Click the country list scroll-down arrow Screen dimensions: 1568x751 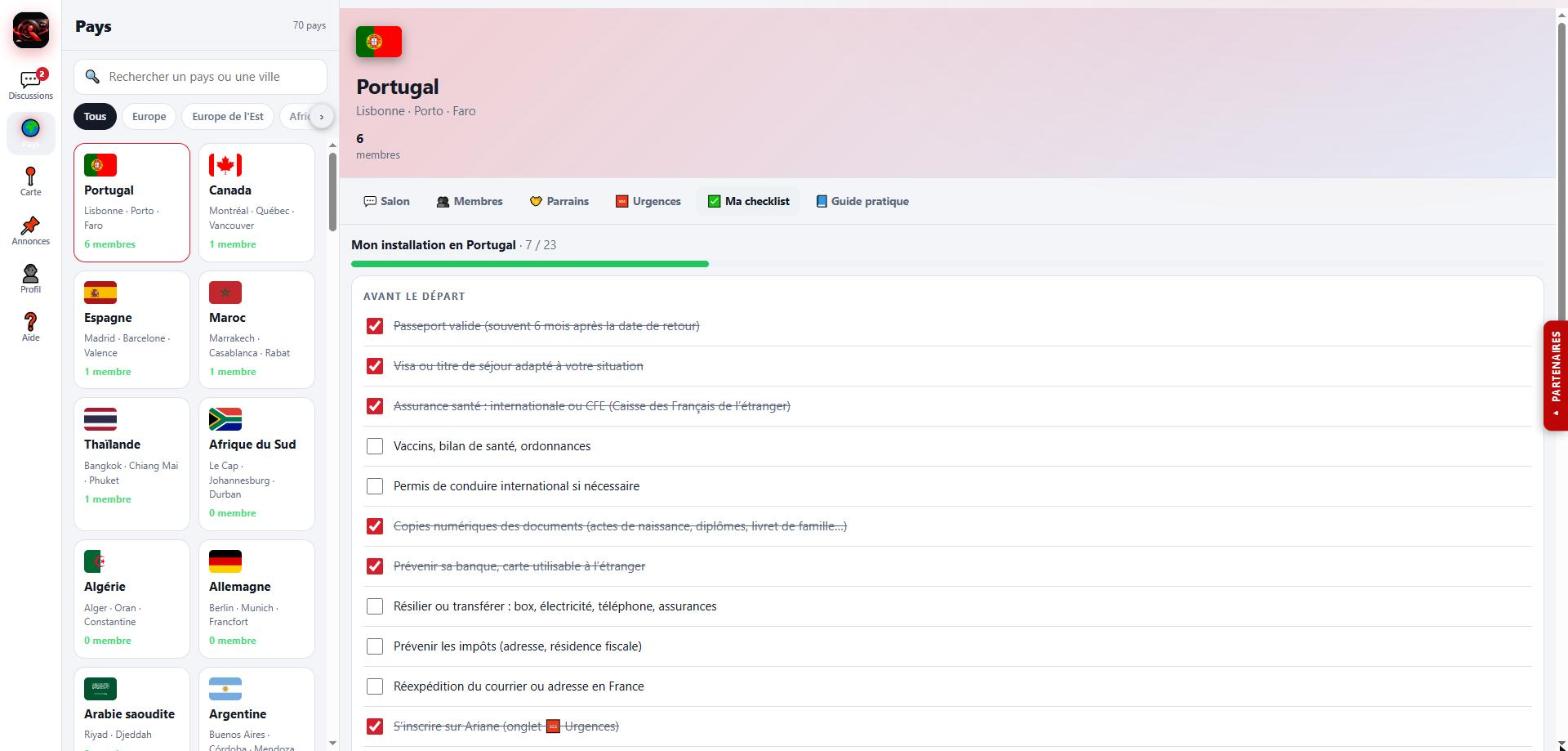[x=332, y=743]
